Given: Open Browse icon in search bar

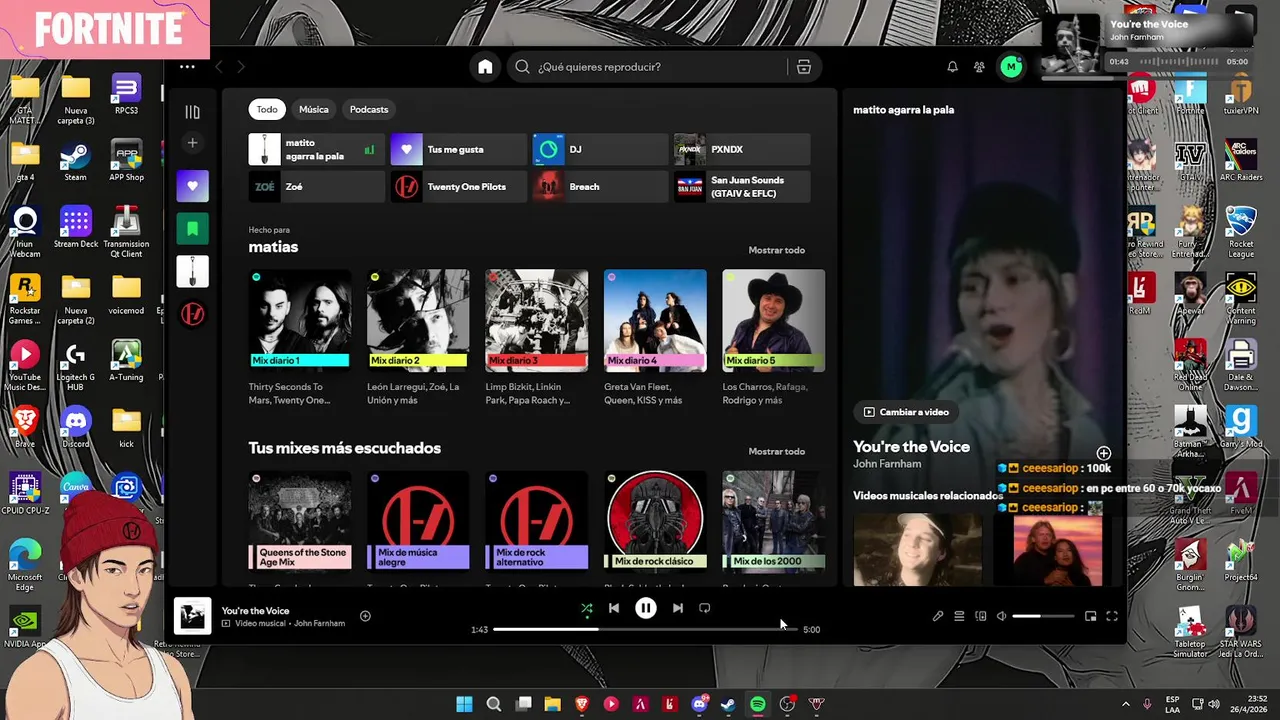Looking at the screenshot, I should [804, 67].
